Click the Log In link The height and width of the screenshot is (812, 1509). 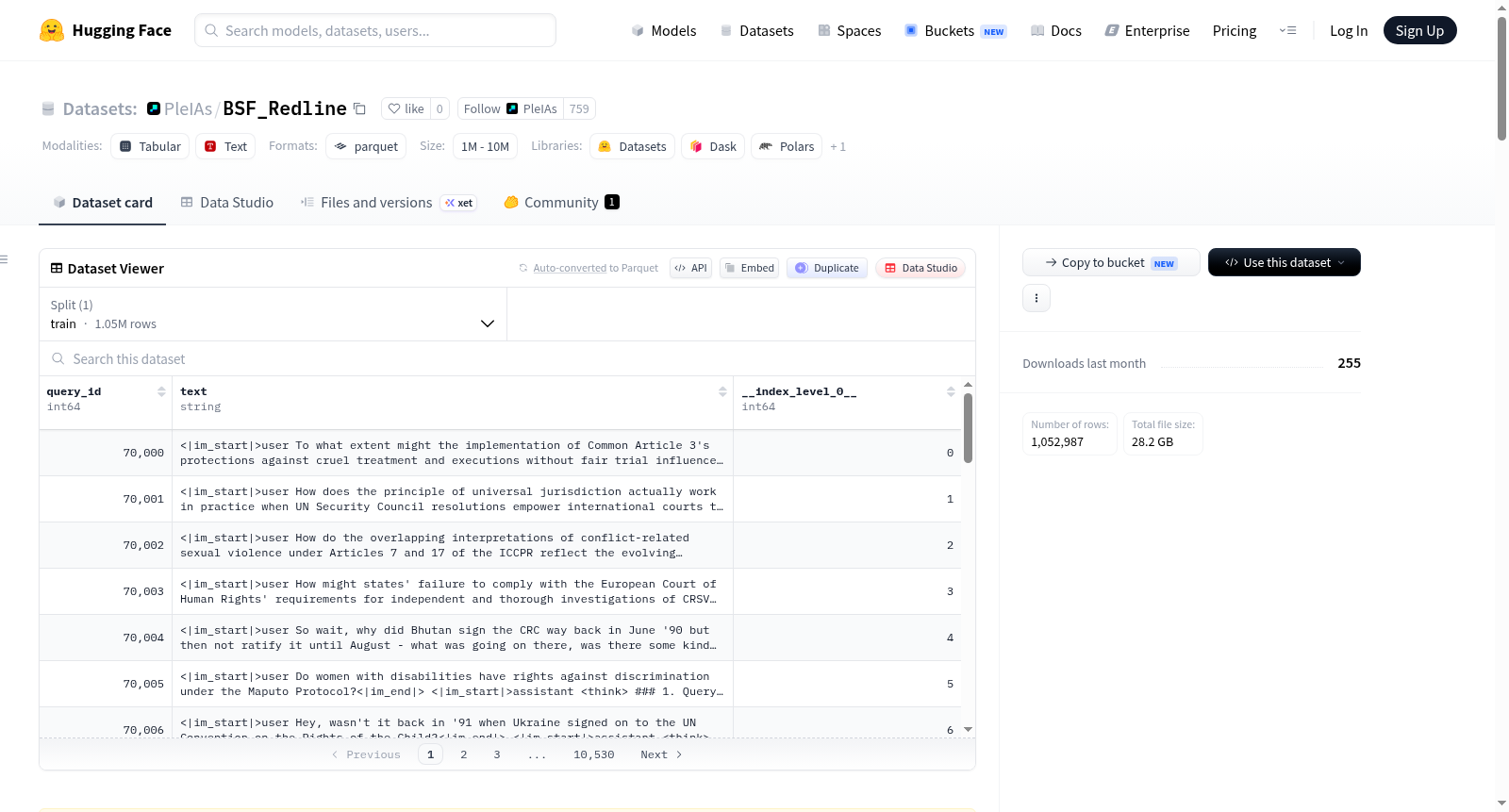pyautogui.click(x=1349, y=30)
